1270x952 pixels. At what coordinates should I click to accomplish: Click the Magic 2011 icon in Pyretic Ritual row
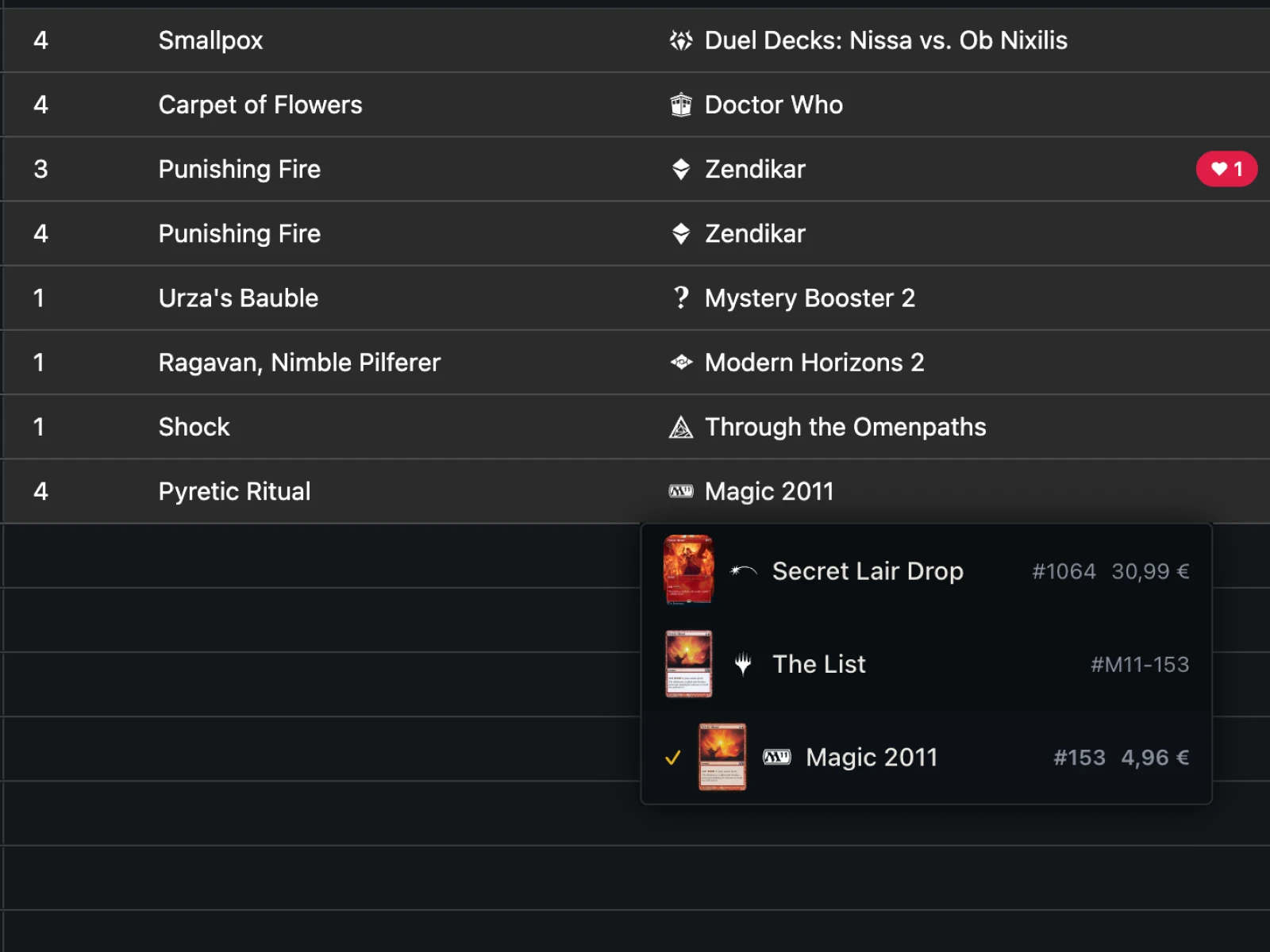(681, 492)
